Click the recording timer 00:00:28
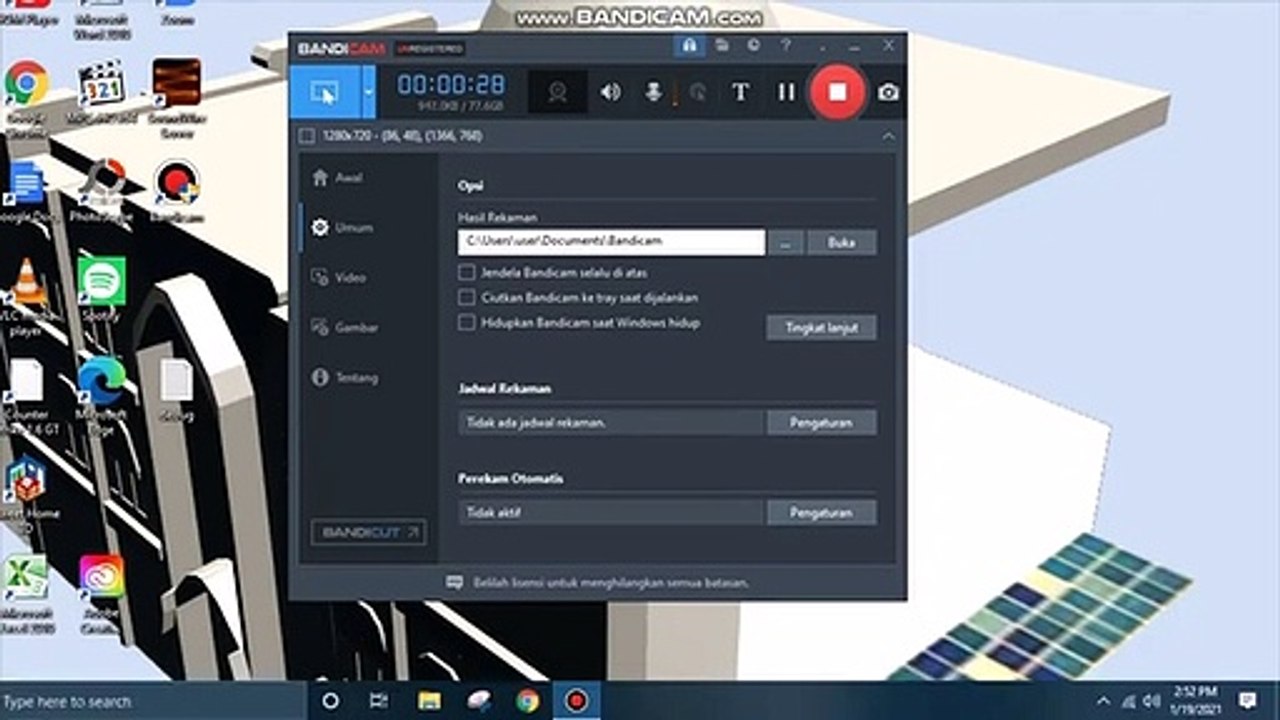This screenshot has height=720, width=1280. click(x=451, y=84)
